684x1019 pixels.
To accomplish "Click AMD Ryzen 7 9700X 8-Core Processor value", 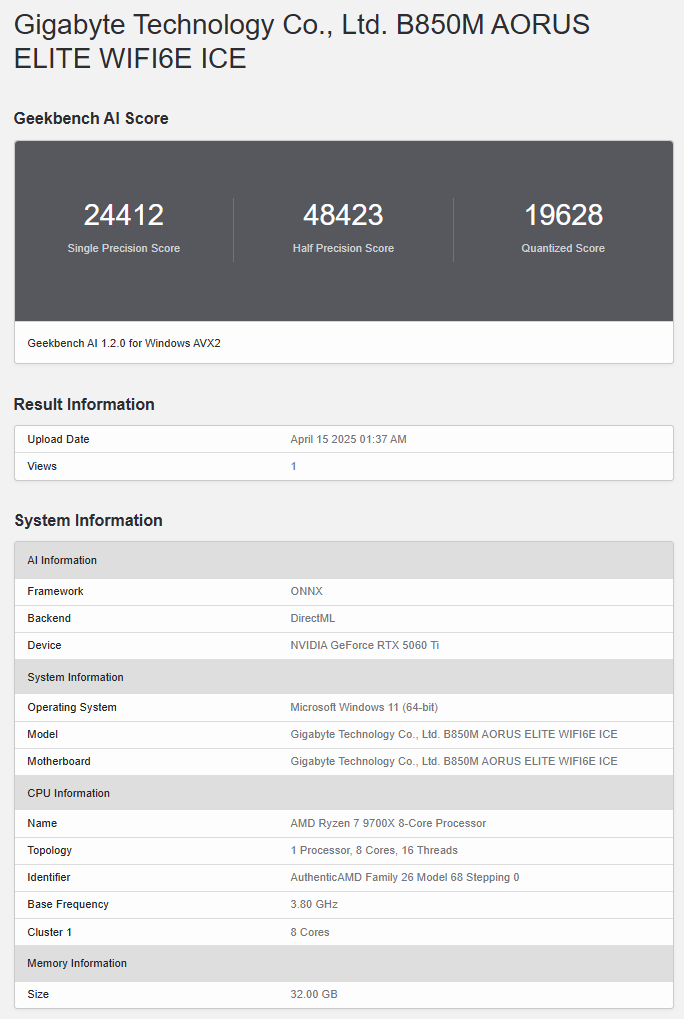I will pyautogui.click(x=388, y=823).
